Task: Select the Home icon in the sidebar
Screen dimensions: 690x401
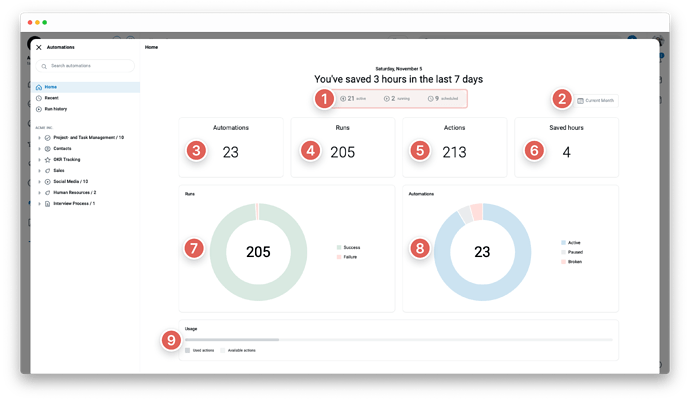Action: point(39,87)
